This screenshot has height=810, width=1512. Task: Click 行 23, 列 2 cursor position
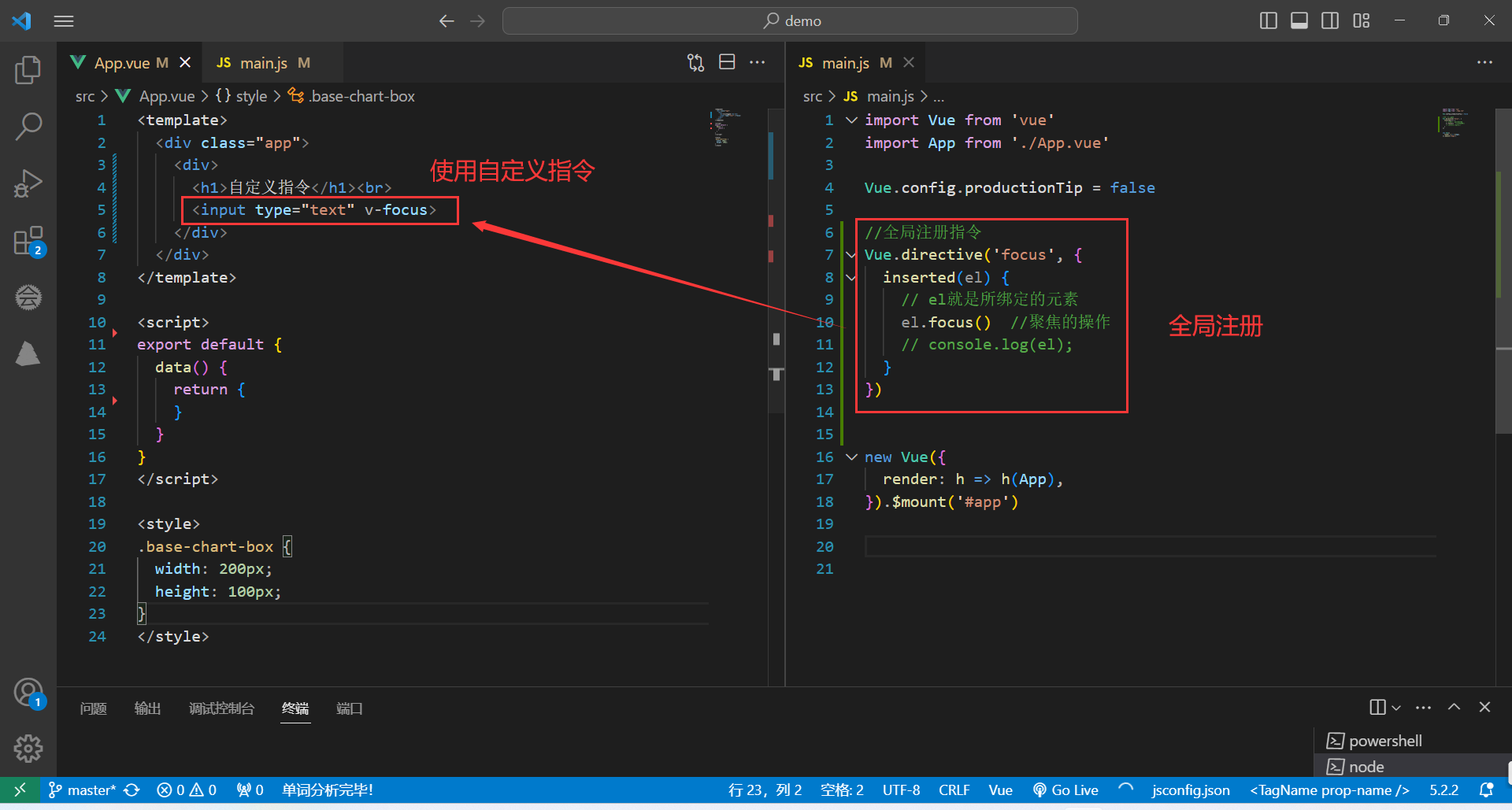coord(765,790)
